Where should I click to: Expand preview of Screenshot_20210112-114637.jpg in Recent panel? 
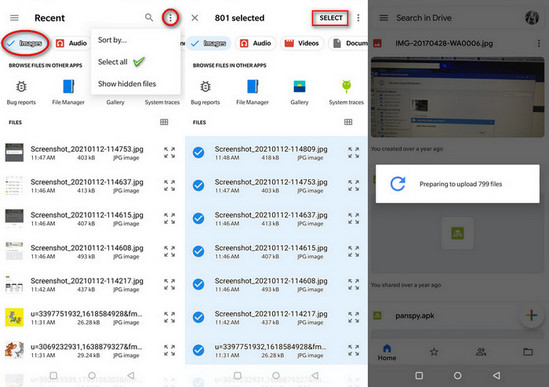click(169, 185)
